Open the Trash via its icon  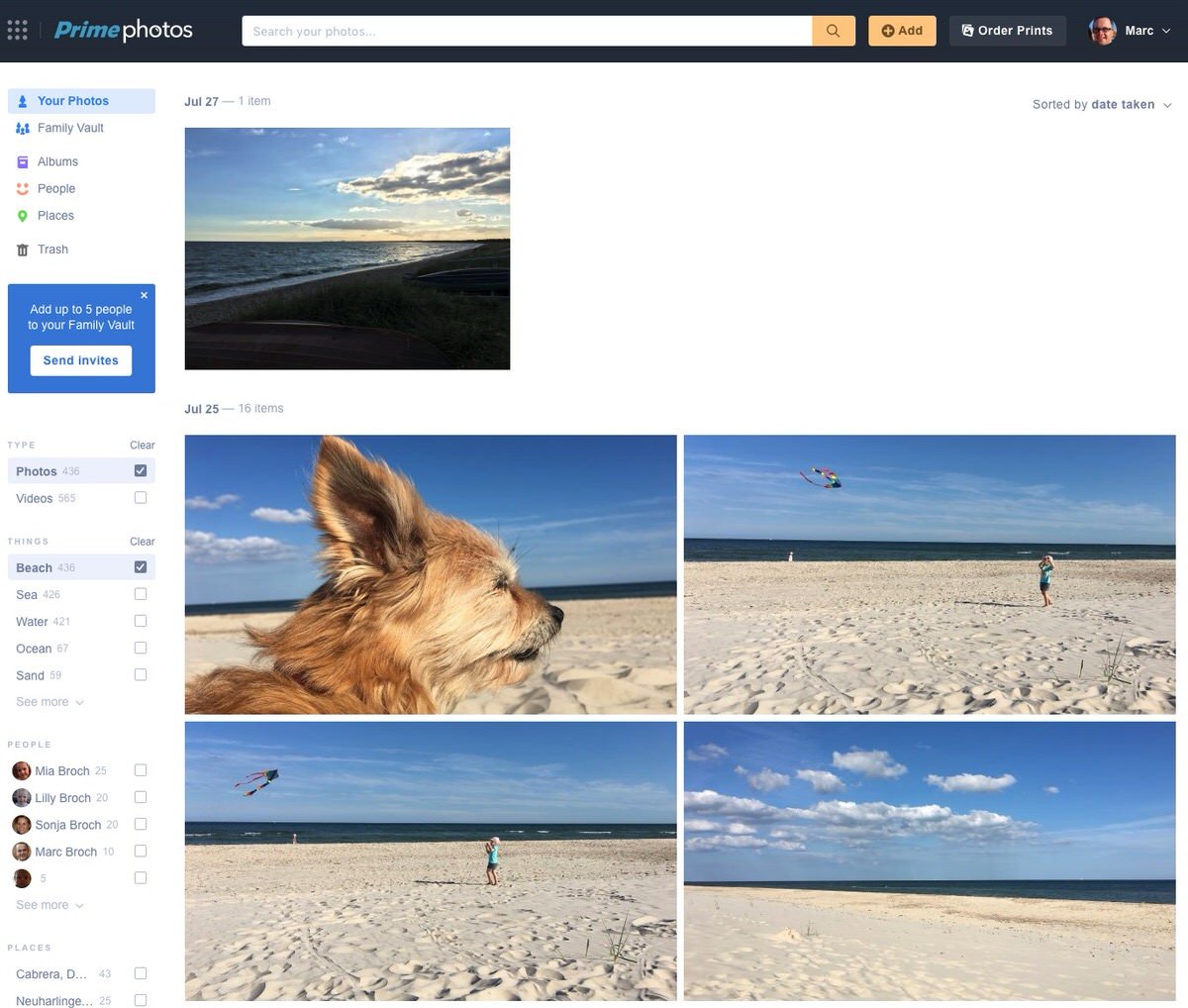click(22, 249)
